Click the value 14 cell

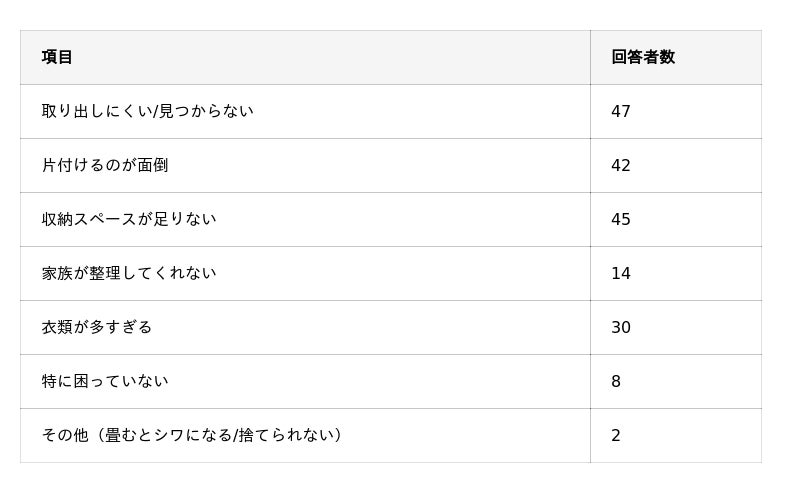(x=676, y=274)
